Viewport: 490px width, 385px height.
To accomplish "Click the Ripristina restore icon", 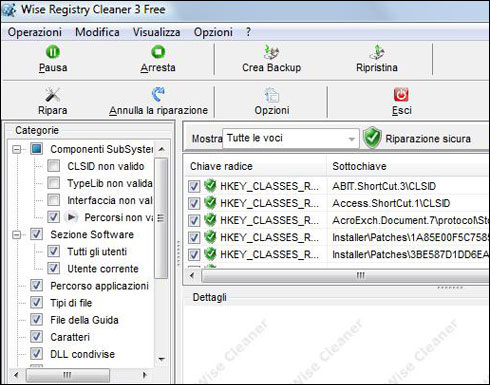I will click(377, 52).
